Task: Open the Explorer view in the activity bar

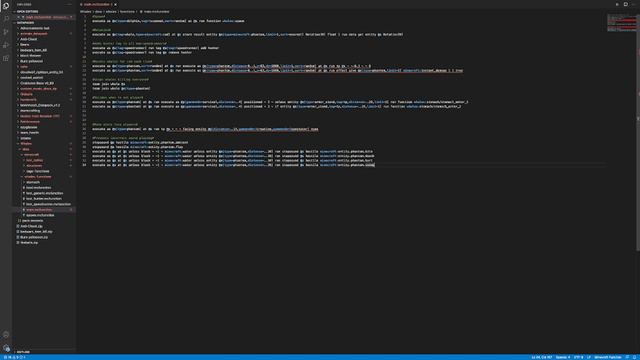Action: pos(6,6)
